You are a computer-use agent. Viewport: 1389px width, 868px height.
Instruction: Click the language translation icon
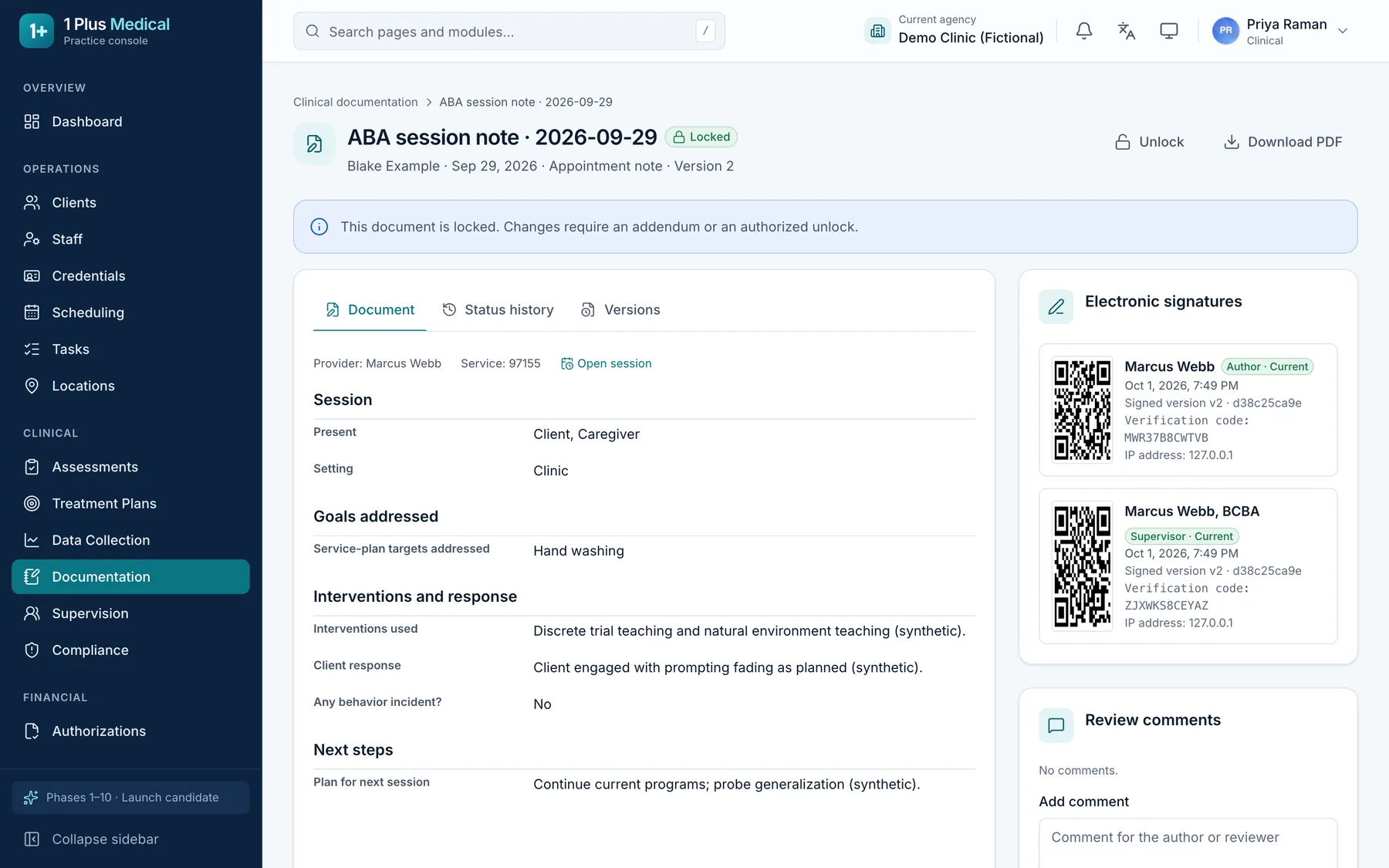tap(1126, 31)
